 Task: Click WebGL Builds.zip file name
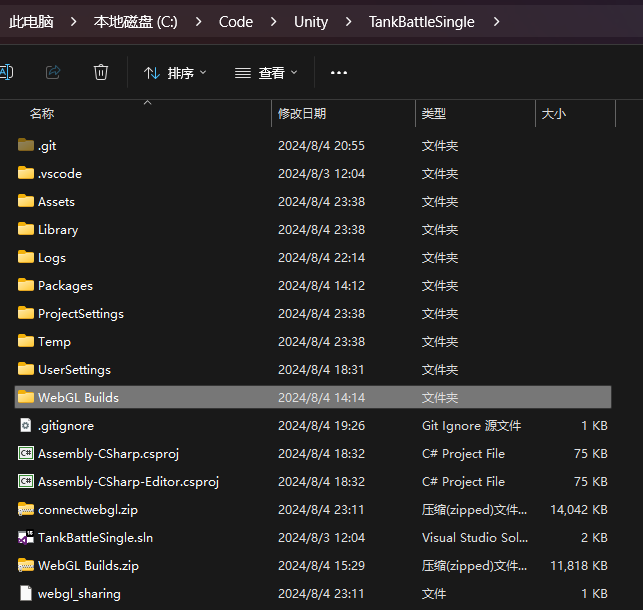pos(89,566)
